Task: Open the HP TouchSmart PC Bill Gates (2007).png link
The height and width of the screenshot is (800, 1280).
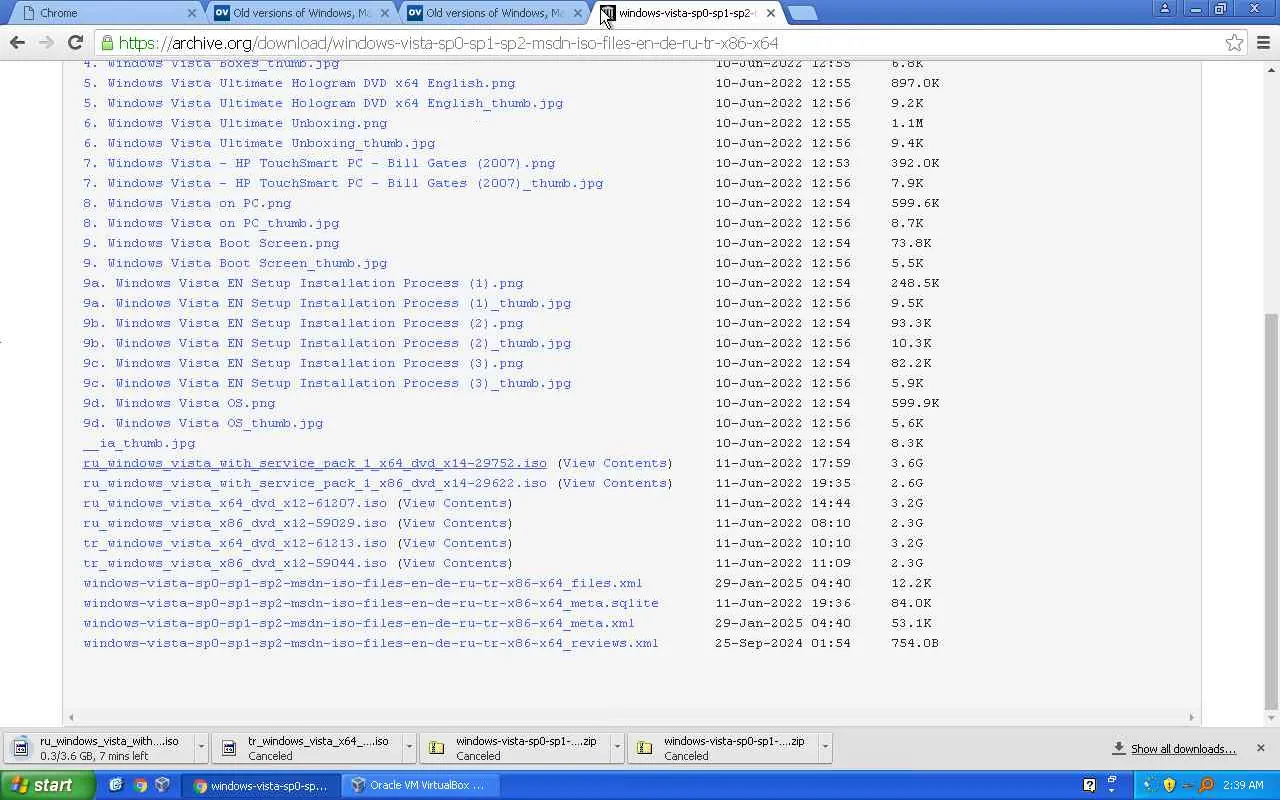Action: coord(319,163)
